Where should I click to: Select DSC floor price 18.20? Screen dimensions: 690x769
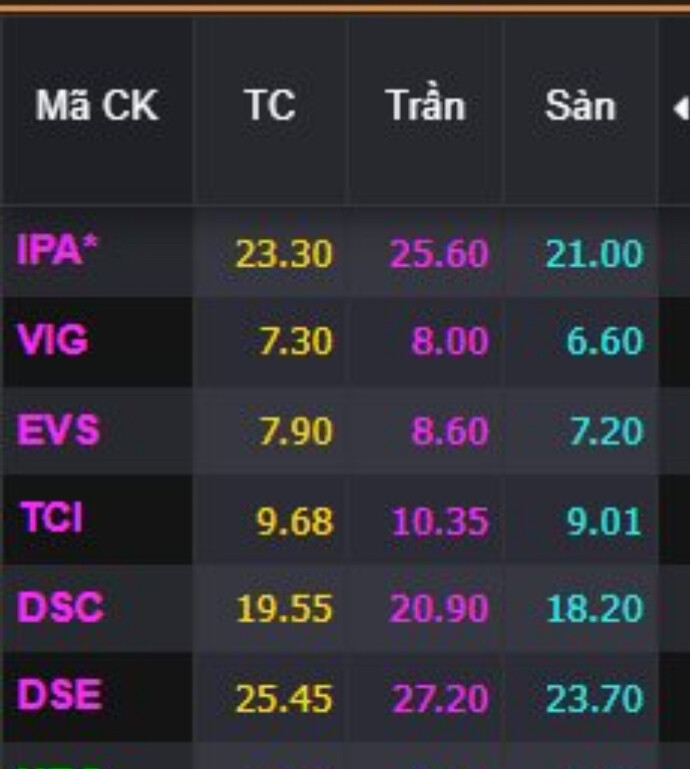(x=594, y=609)
